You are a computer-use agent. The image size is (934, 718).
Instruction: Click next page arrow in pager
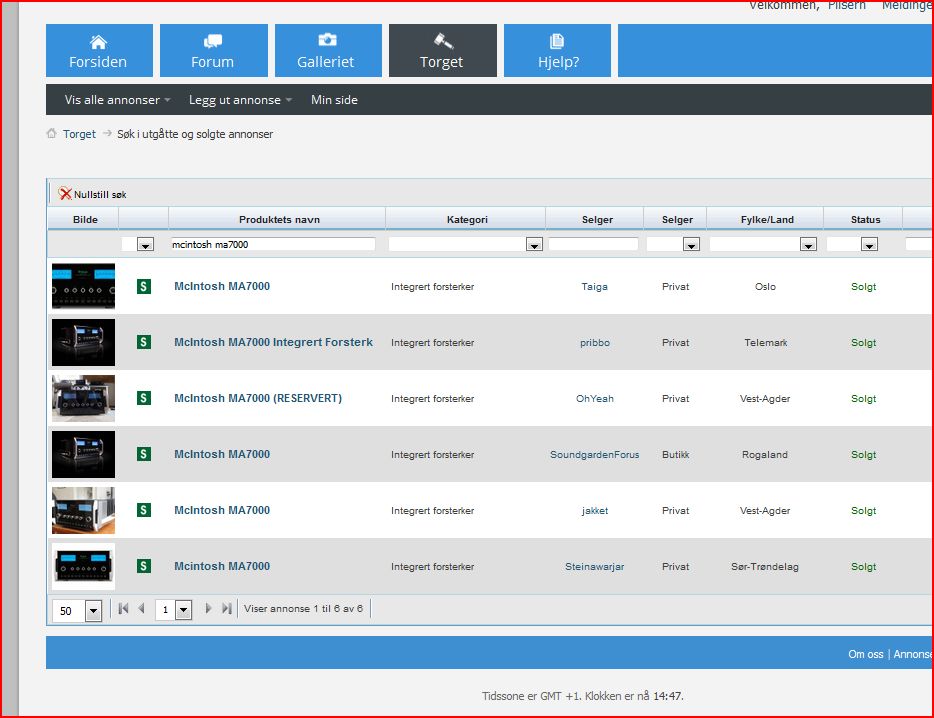pos(208,608)
